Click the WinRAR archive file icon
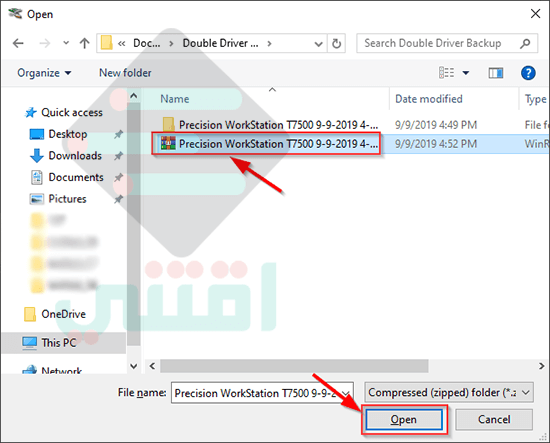Image resolution: width=550 pixels, height=443 pixels. [168, 143]
